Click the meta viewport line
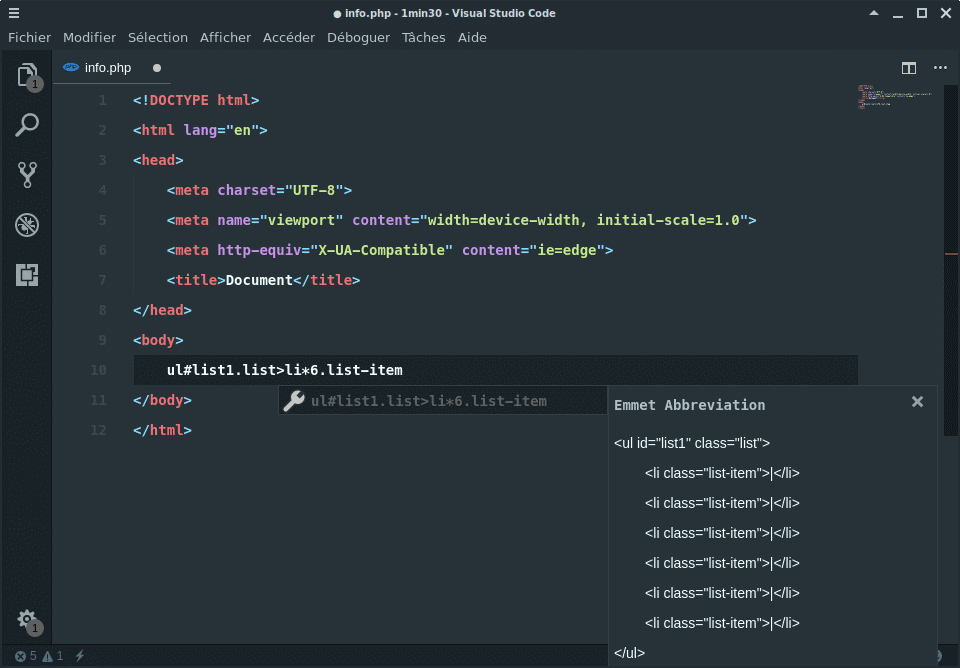The height and width of the screenshot is (668, 960). click(462, 220)
